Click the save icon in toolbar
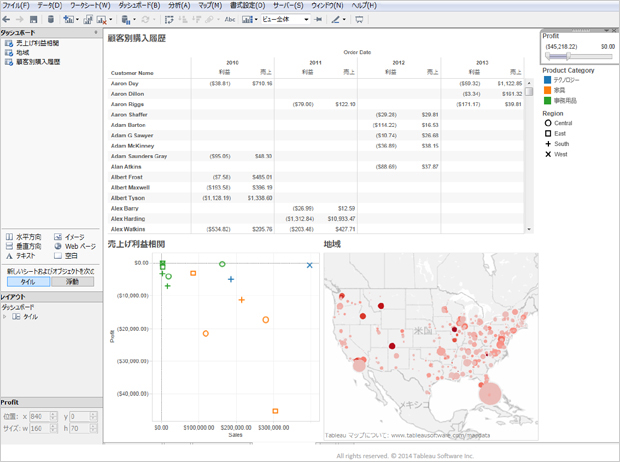 point(34,19)
